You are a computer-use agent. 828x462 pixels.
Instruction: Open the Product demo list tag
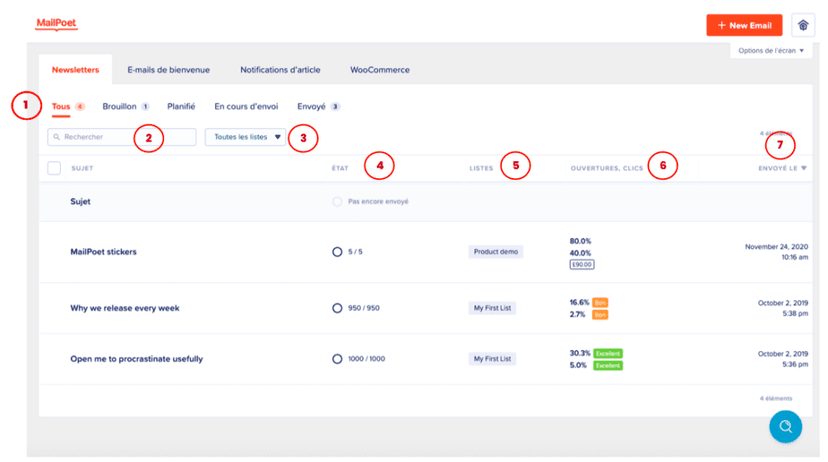pos(496,252)
